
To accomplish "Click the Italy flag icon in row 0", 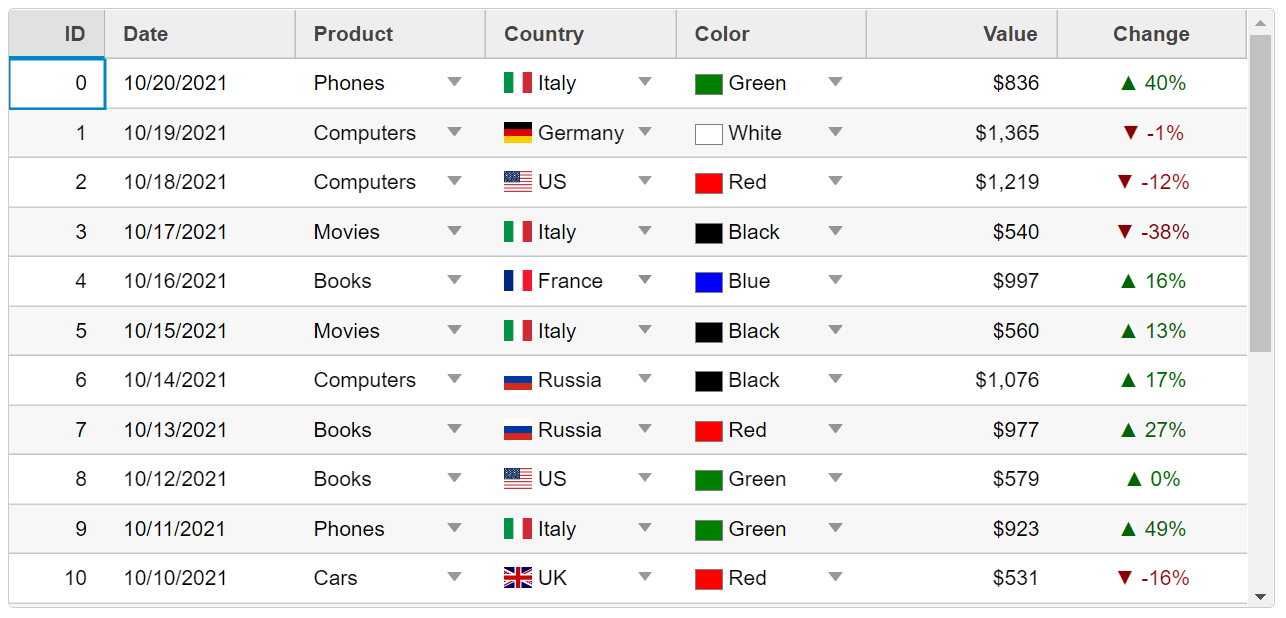I will point(517,83).
